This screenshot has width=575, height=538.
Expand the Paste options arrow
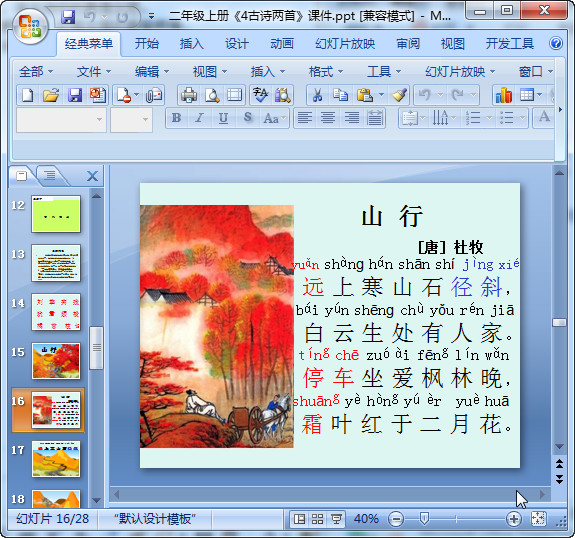(x=381, y=95)
